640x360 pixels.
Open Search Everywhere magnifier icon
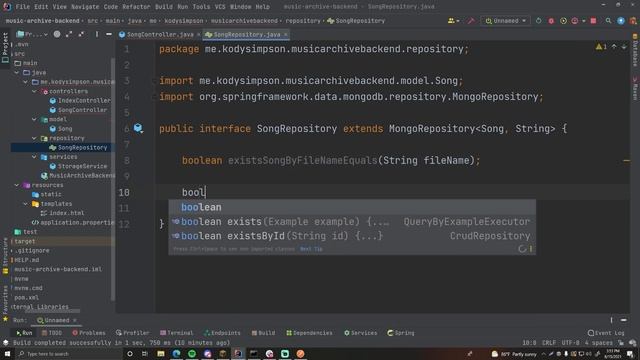[608, 21]
